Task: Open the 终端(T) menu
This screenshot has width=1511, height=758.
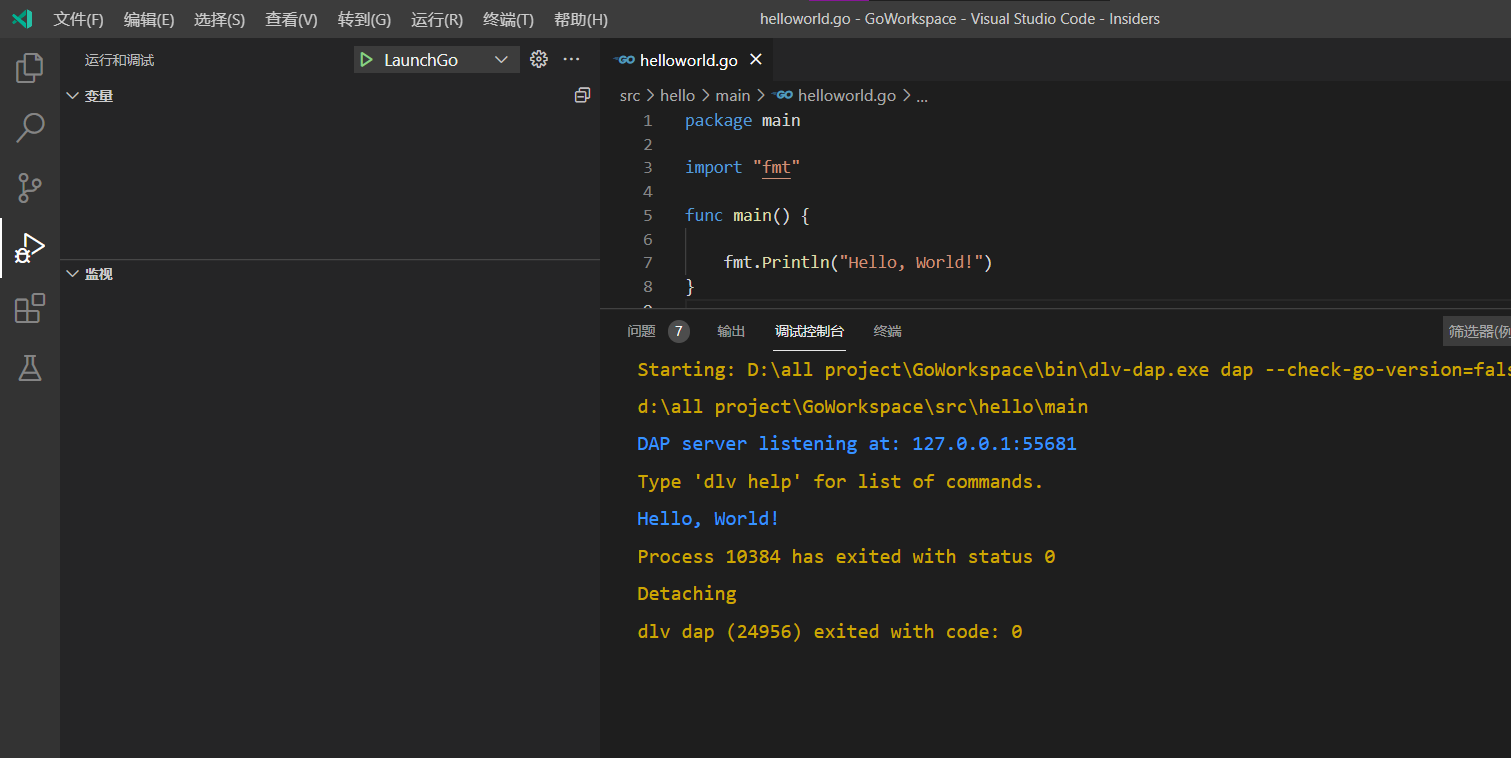Action: tap(508, 19)
